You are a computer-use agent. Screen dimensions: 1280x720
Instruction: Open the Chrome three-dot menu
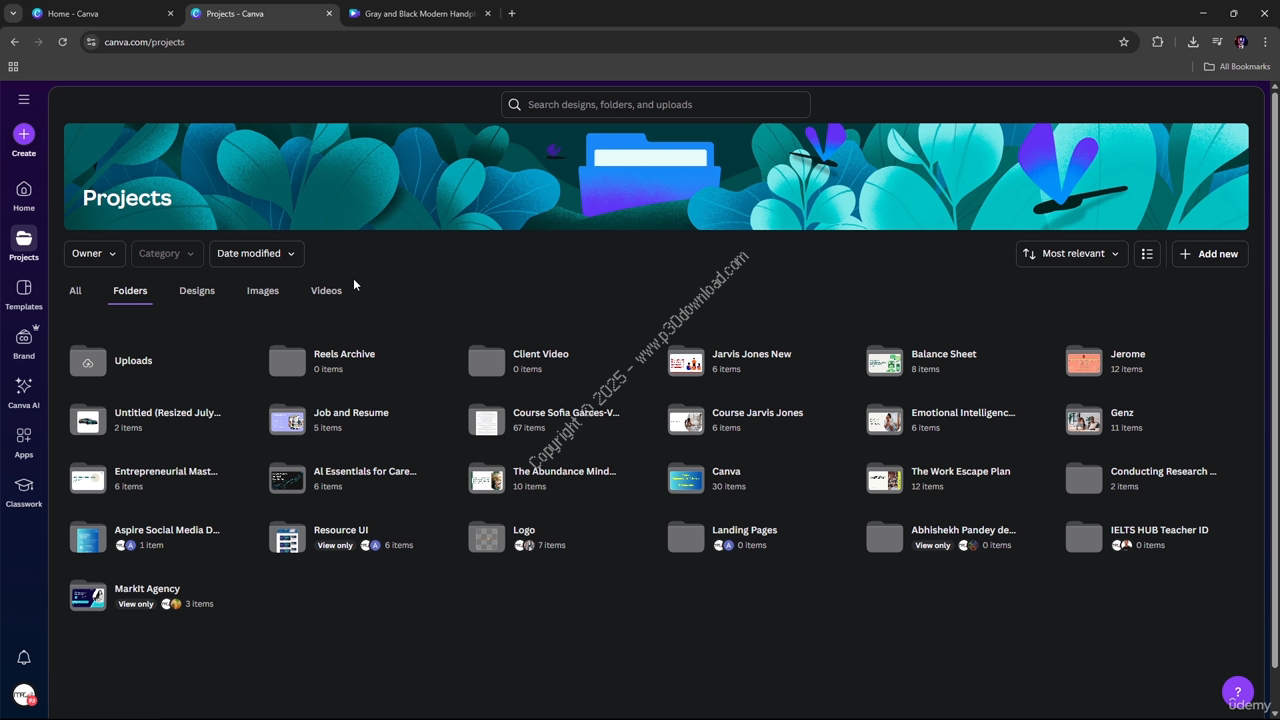pyautogui.click(x=1266, y=42)
